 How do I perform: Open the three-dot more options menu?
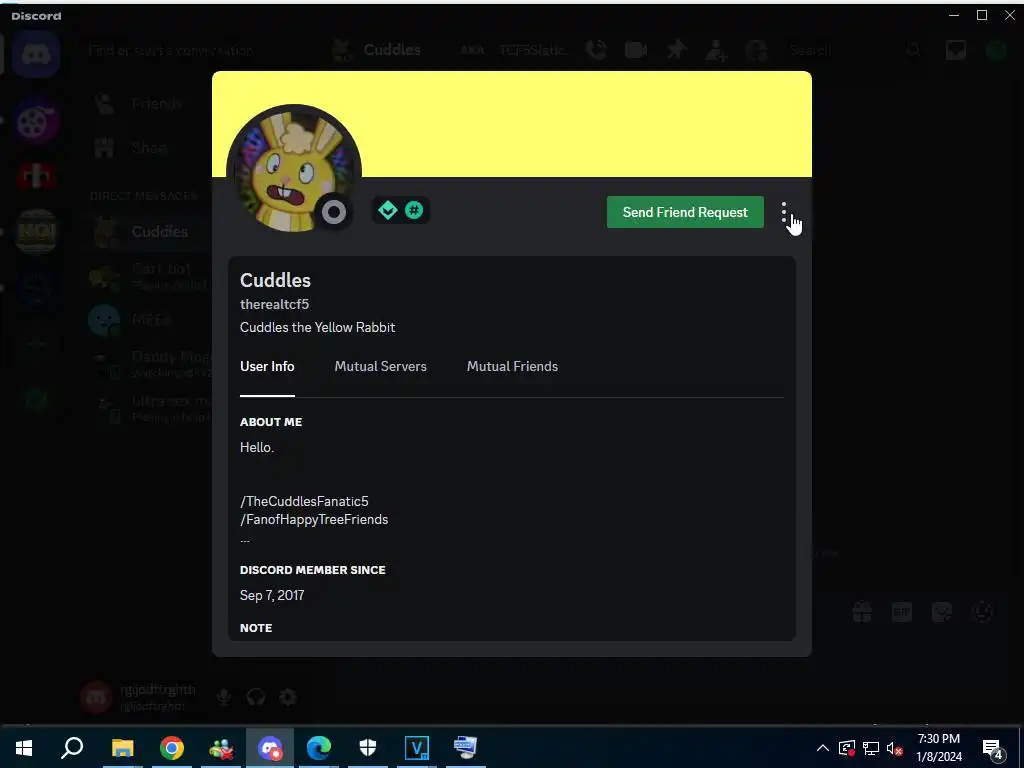tap(784, 213)
